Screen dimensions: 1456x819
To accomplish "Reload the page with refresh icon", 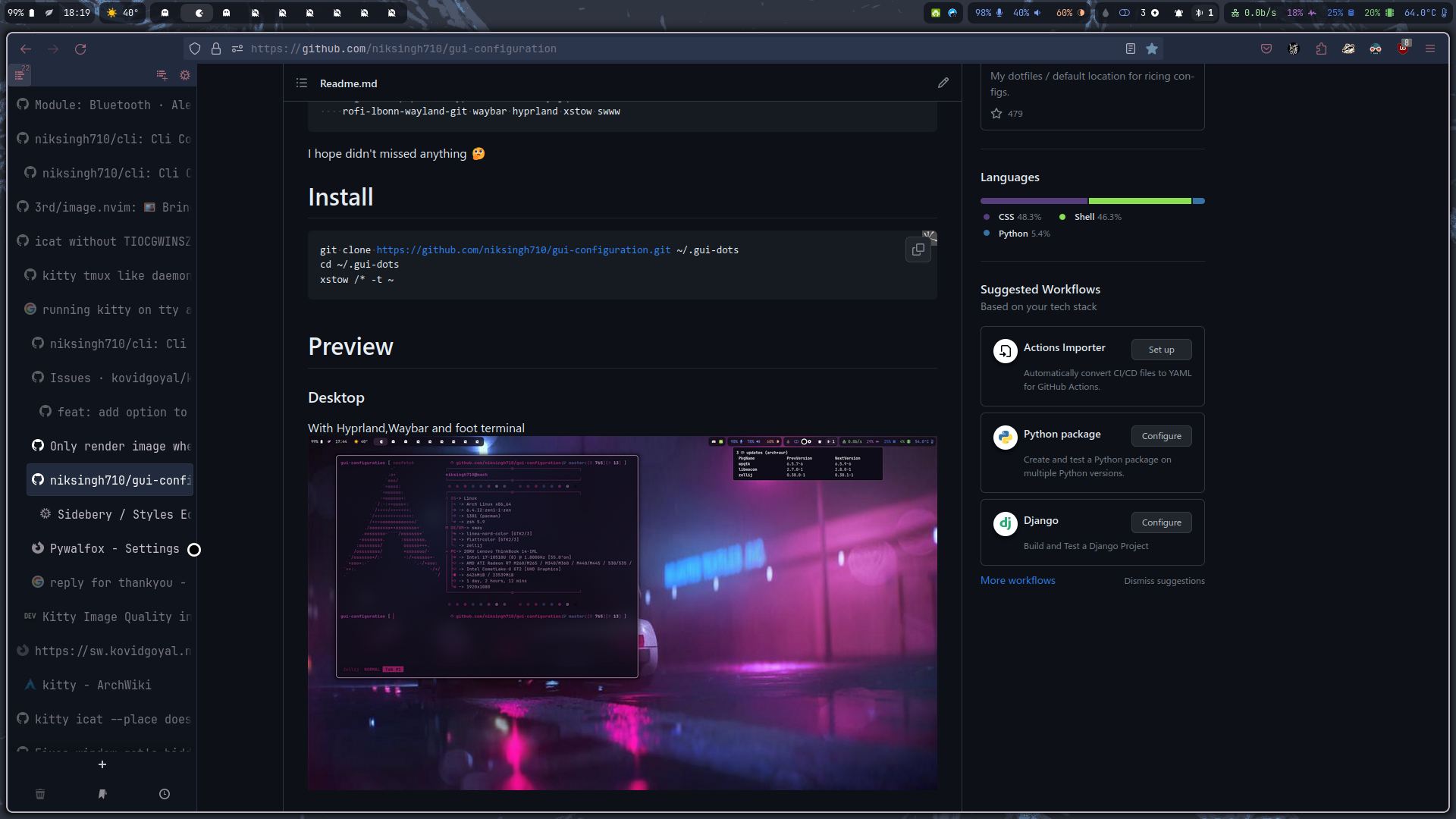I will (80, 49).
